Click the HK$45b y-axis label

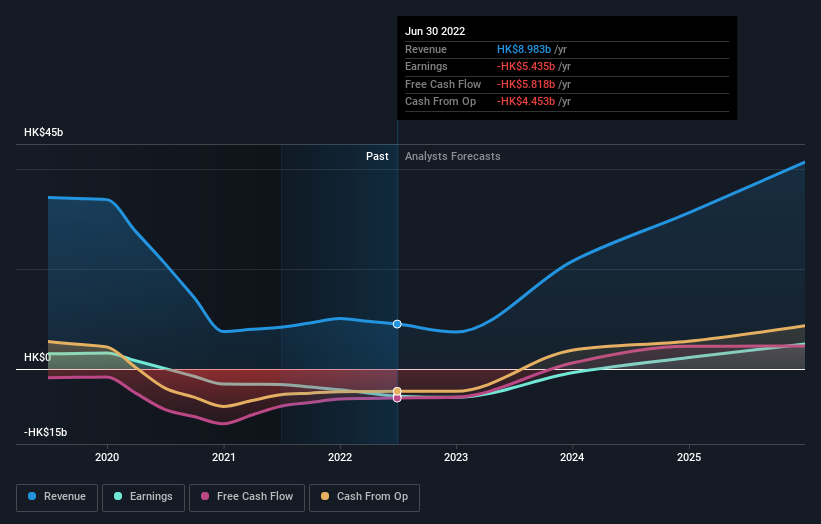click(43, 132)
